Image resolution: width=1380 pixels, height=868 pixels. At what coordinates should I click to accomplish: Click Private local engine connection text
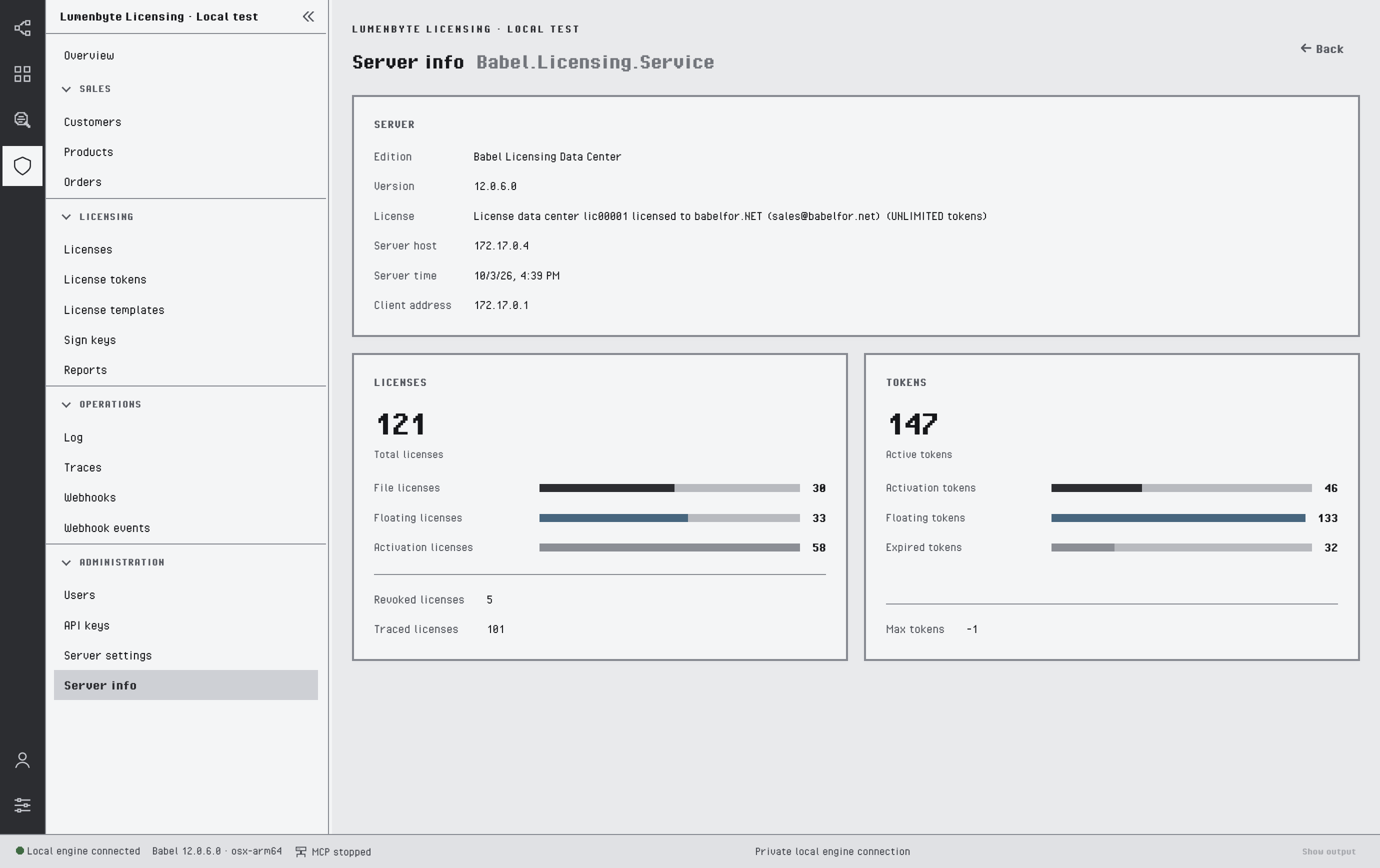point(832,852)
